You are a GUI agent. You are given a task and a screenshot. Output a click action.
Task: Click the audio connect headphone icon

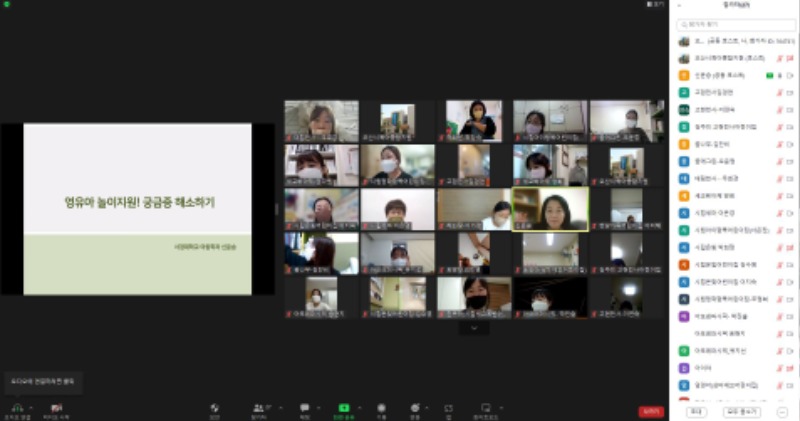click(16, 407)
